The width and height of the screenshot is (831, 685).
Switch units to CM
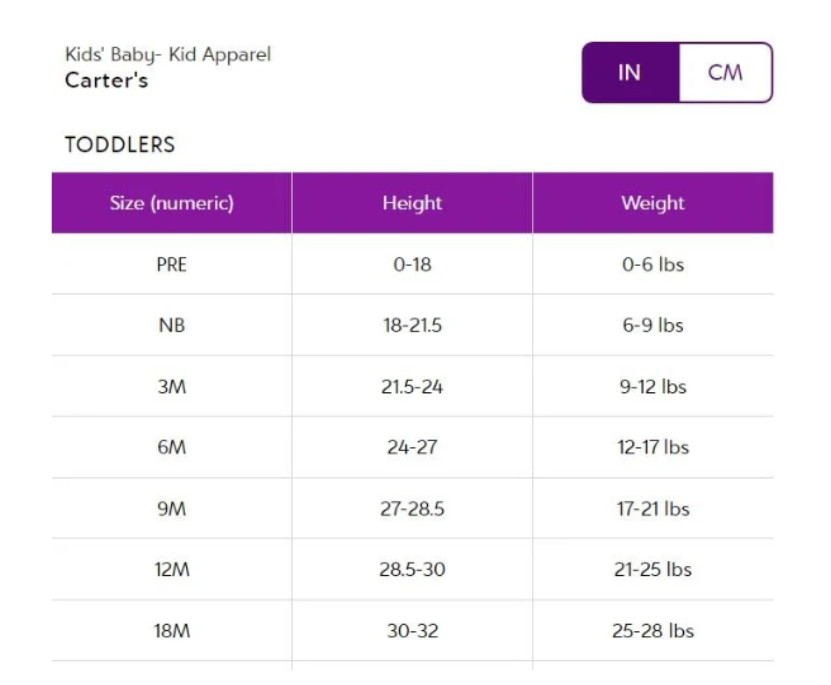click(725, 73)
